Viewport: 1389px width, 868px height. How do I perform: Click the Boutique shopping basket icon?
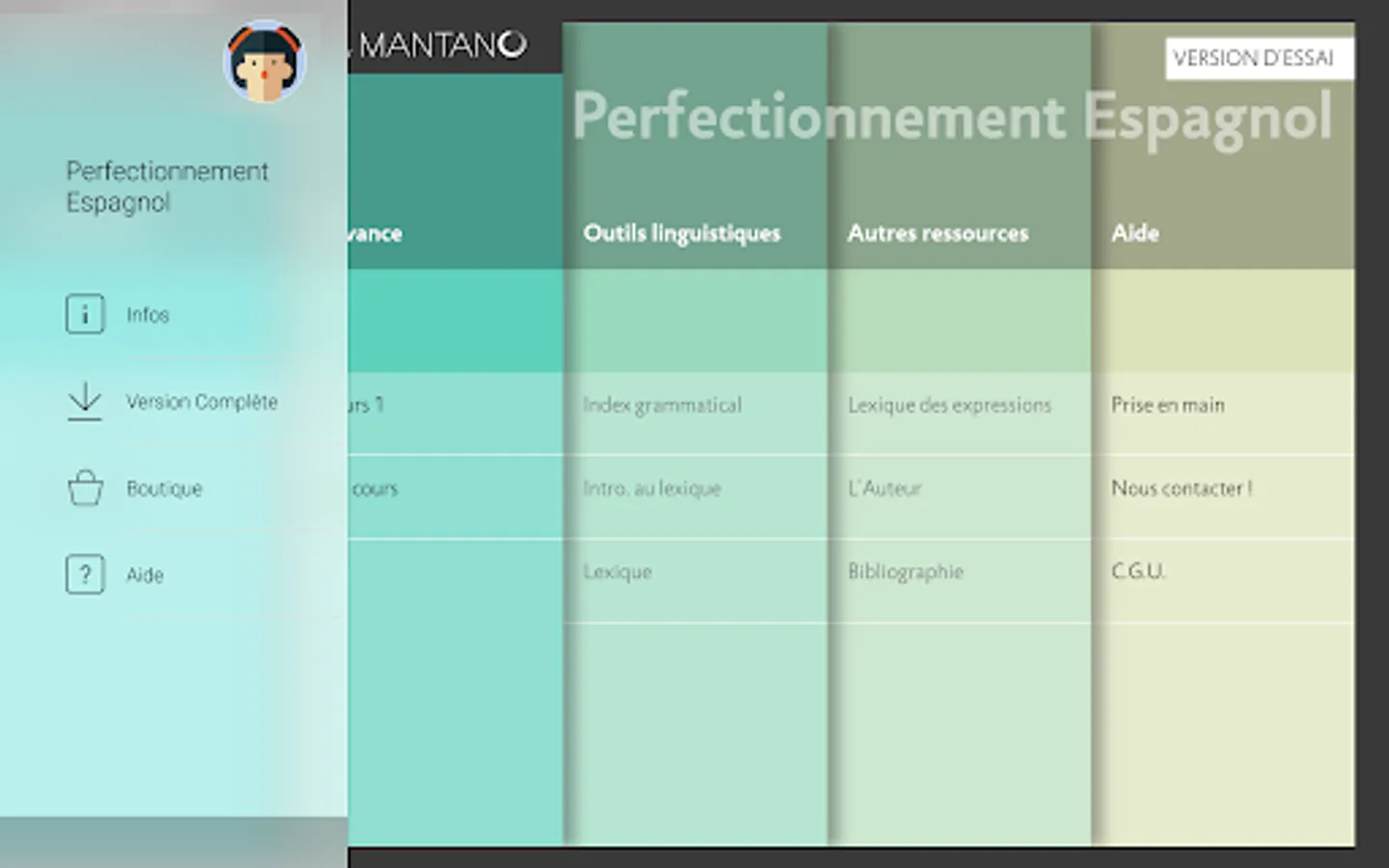[85, 488]
